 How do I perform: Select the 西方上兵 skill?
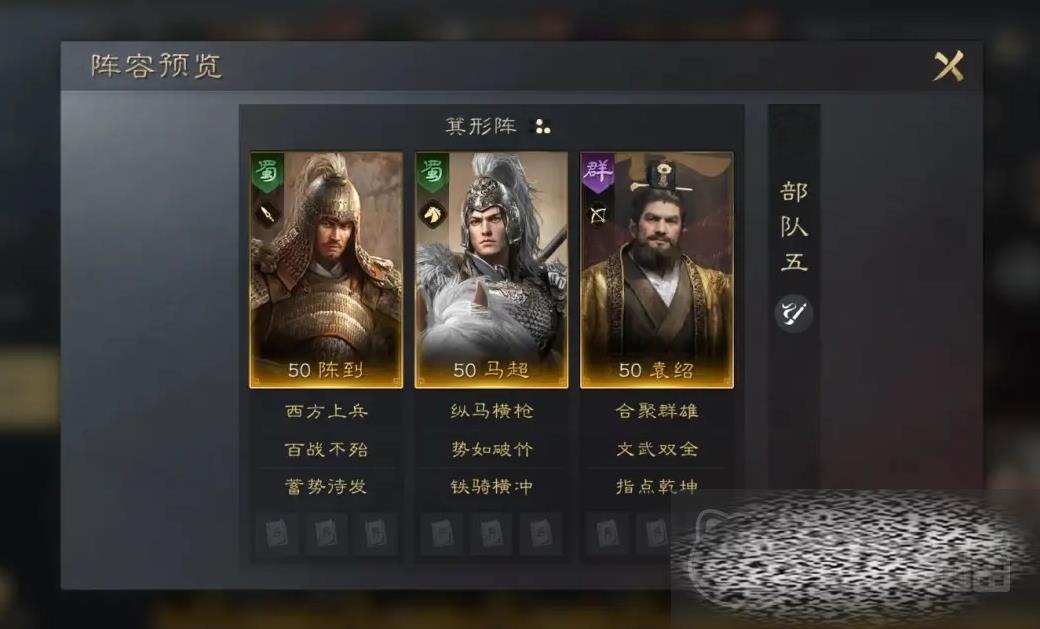326,411
